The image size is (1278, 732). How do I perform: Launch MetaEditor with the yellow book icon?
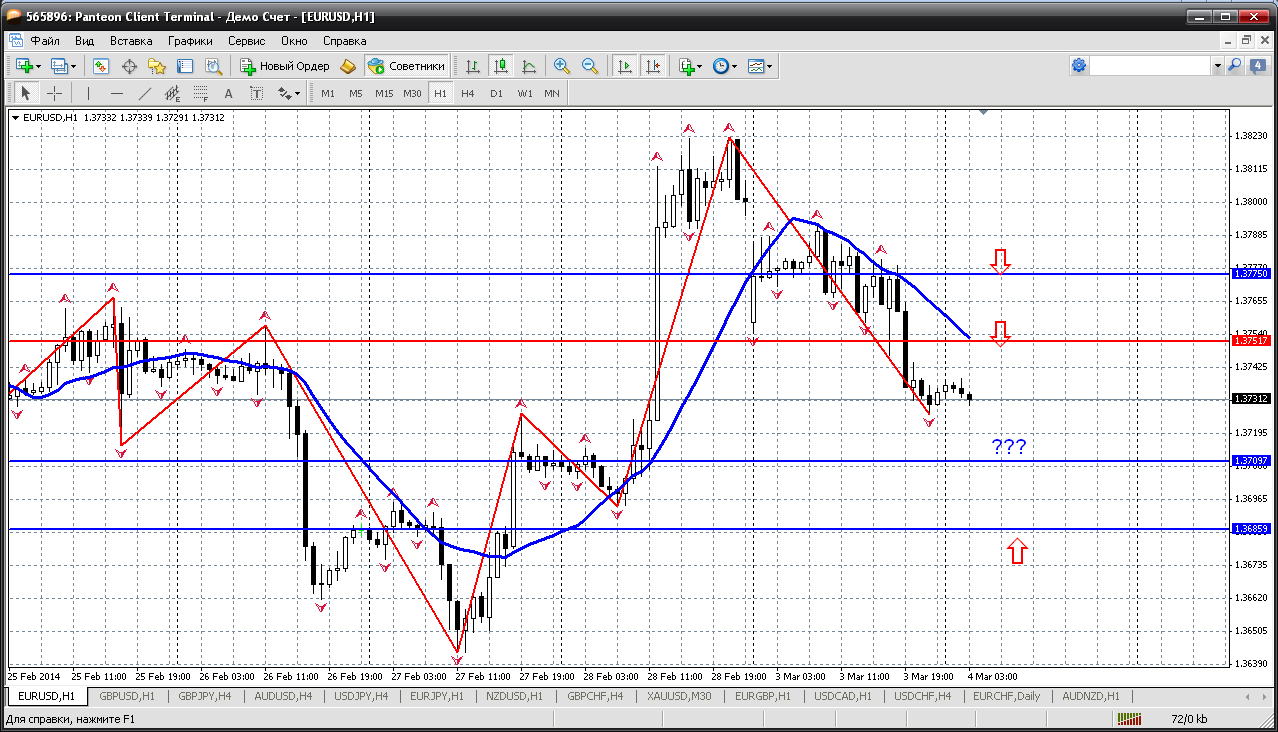(348, 66)
